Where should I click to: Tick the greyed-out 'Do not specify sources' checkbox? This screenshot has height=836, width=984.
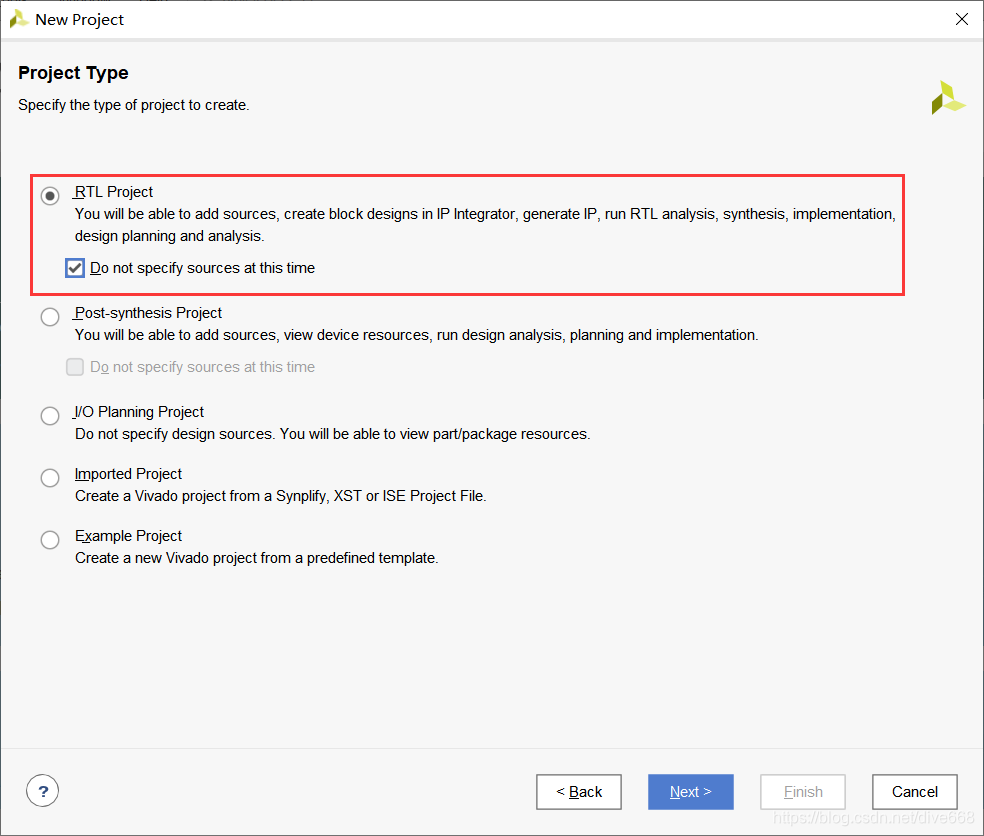click(x=75, y=367)
